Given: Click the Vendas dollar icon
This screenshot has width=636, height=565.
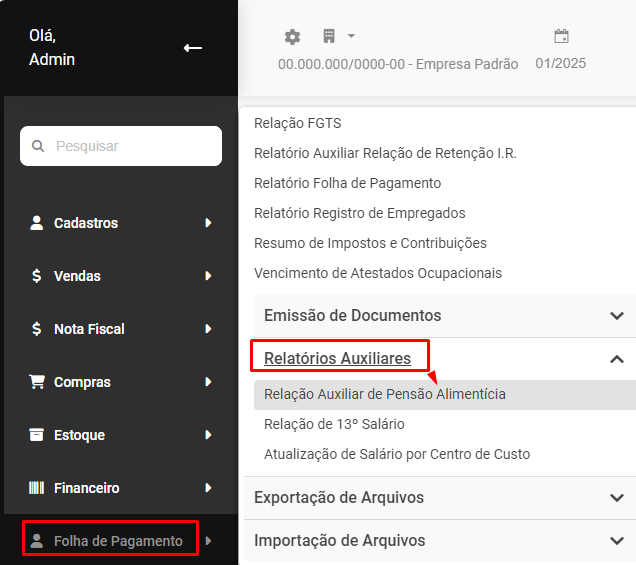Looking at the screenshot, I should [37, 276].
